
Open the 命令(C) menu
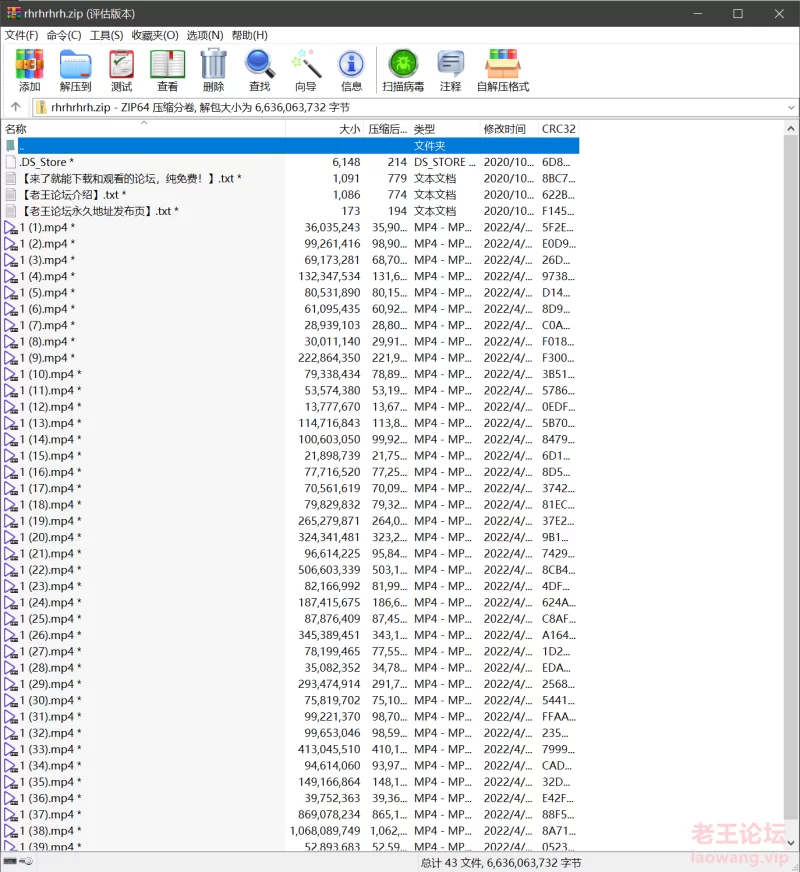63,35
